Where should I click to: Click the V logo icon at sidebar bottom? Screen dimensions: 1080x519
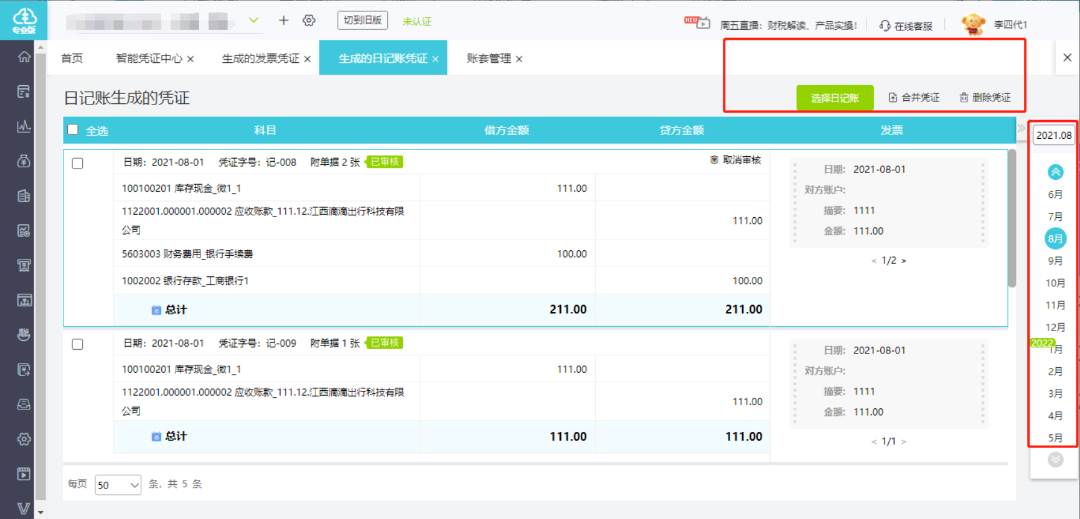click(24, 509)
